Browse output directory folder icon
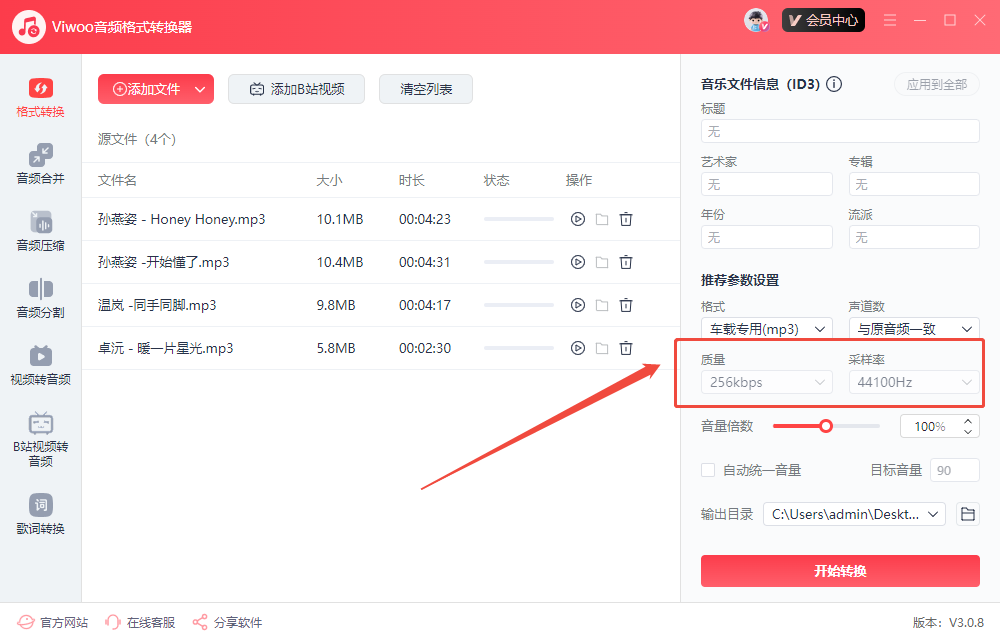The image size is (1000, 640). coord(967,514)
